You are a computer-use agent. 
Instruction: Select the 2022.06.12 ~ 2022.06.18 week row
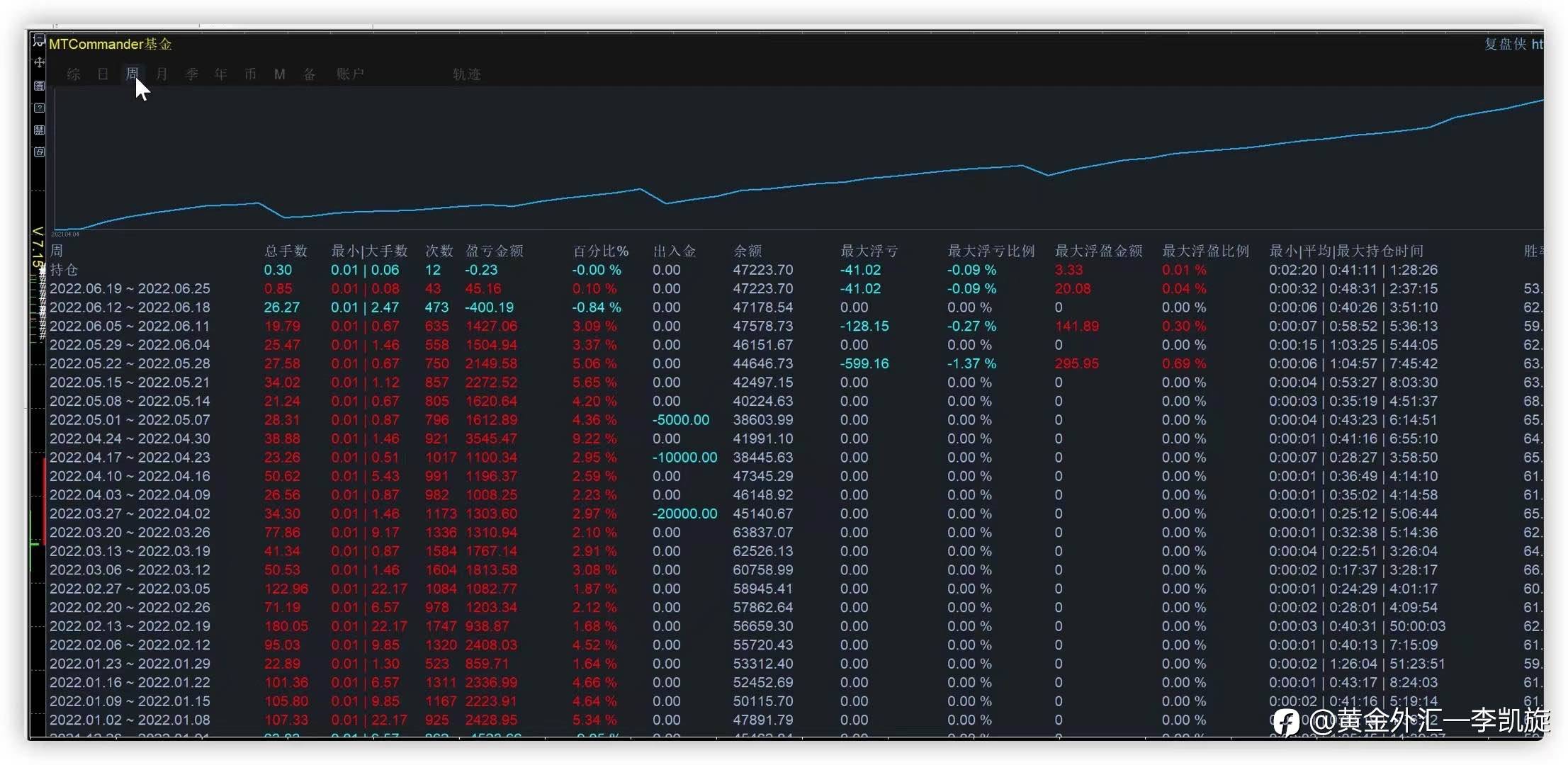pyautogui.click(x=130, y=307)
